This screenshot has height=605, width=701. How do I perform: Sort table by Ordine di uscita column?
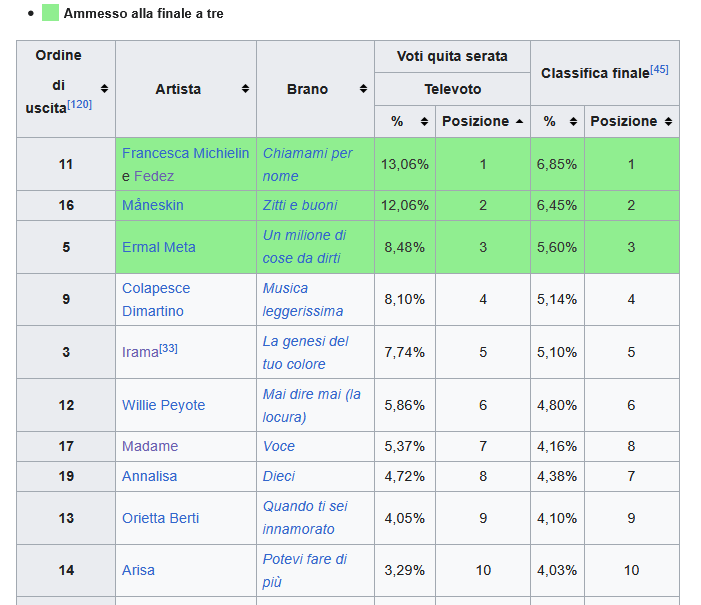tap(104, 89)
